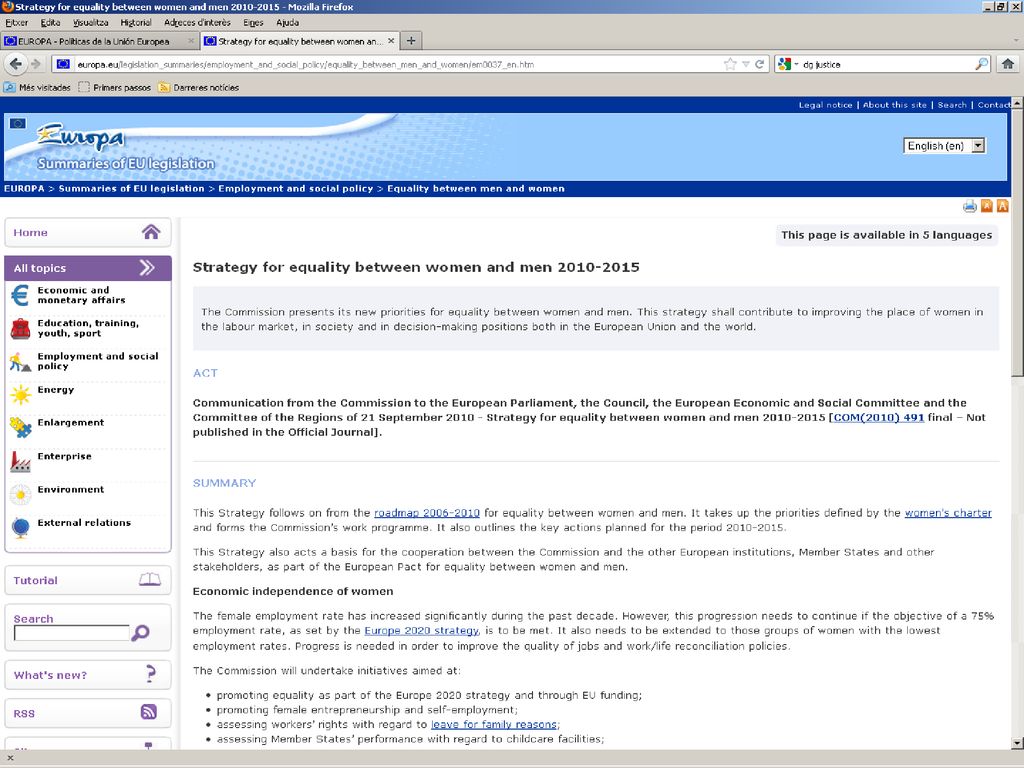Image resolution: width=1024 pixels, height=768 pixels.
Task: Click Employment and social policy breadcrumb
Action: [x=296, y=188]
